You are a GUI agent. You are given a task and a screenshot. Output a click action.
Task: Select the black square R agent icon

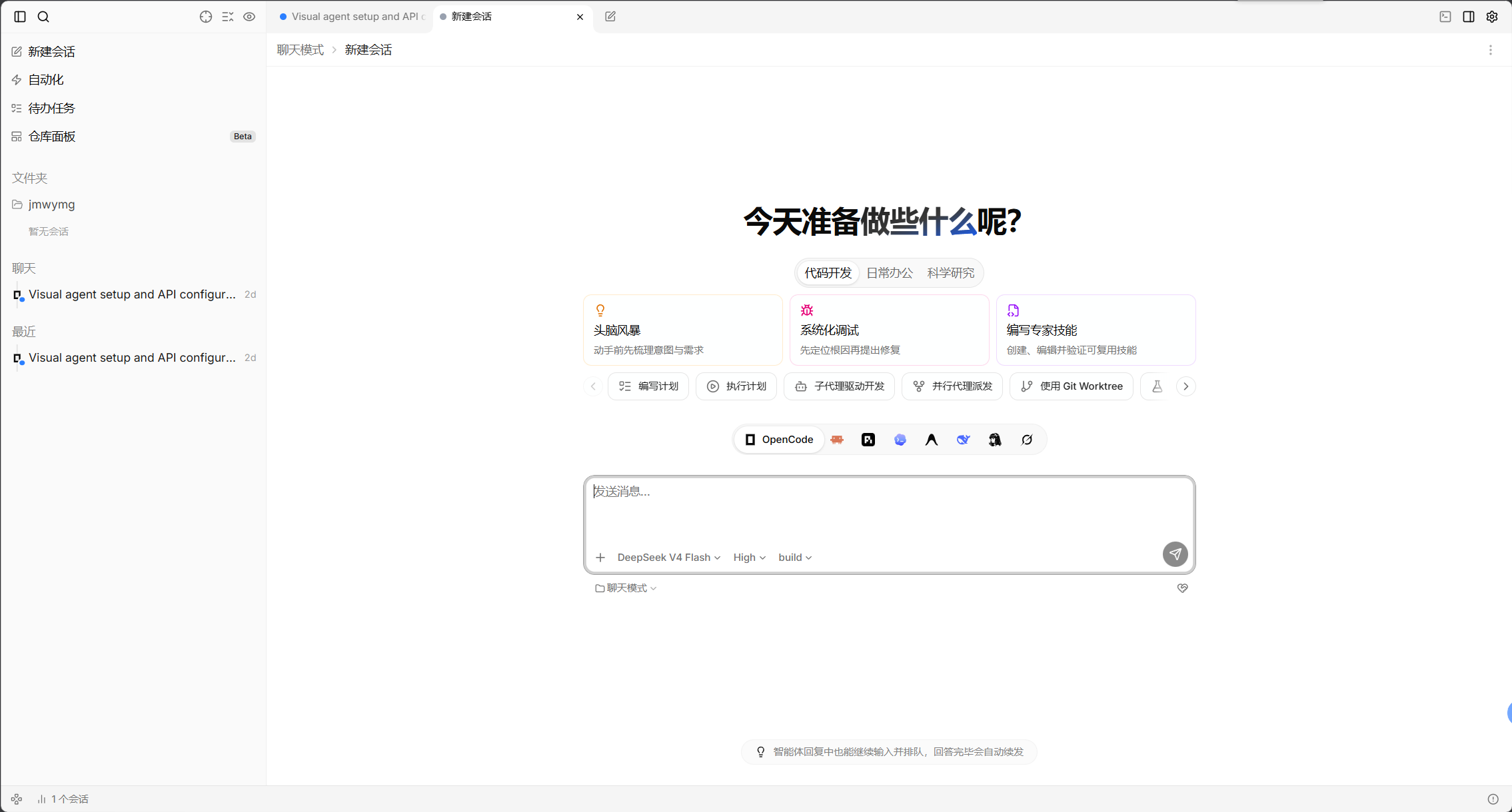[x=868, y=440]
